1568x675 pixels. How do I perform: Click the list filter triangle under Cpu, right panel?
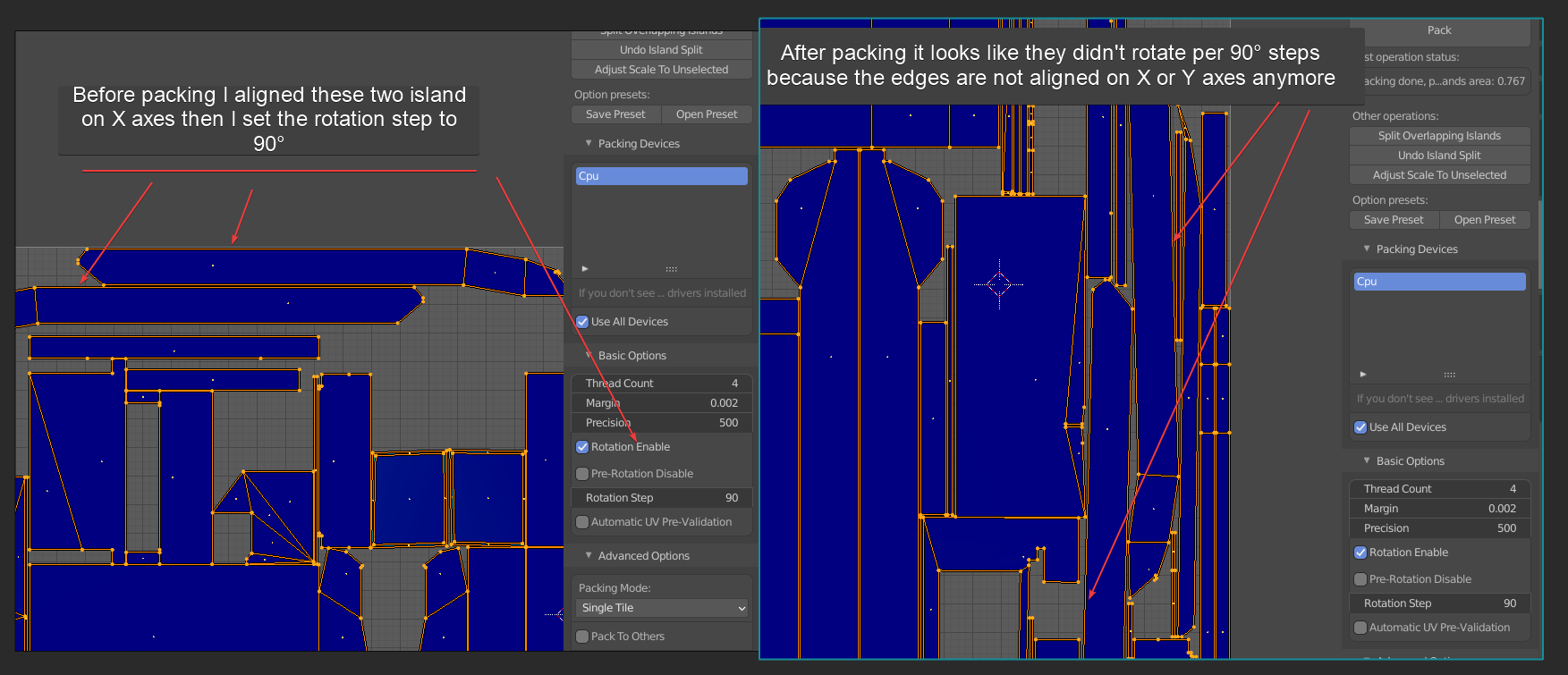[1363, 374]
